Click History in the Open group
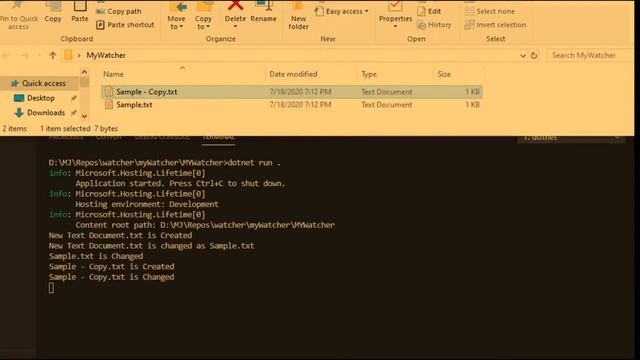Image resolution: width=640 pixels, height=360 pixels. [434, 25]
